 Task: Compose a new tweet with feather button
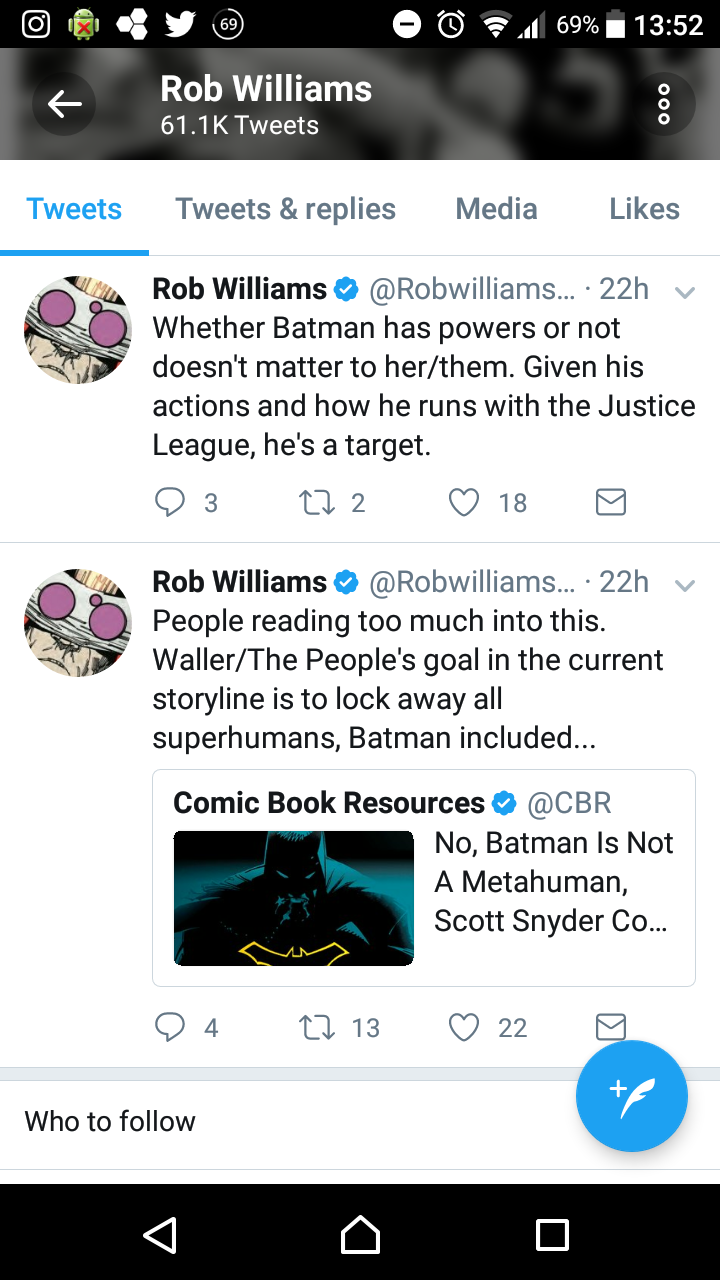coord(632,1096)
